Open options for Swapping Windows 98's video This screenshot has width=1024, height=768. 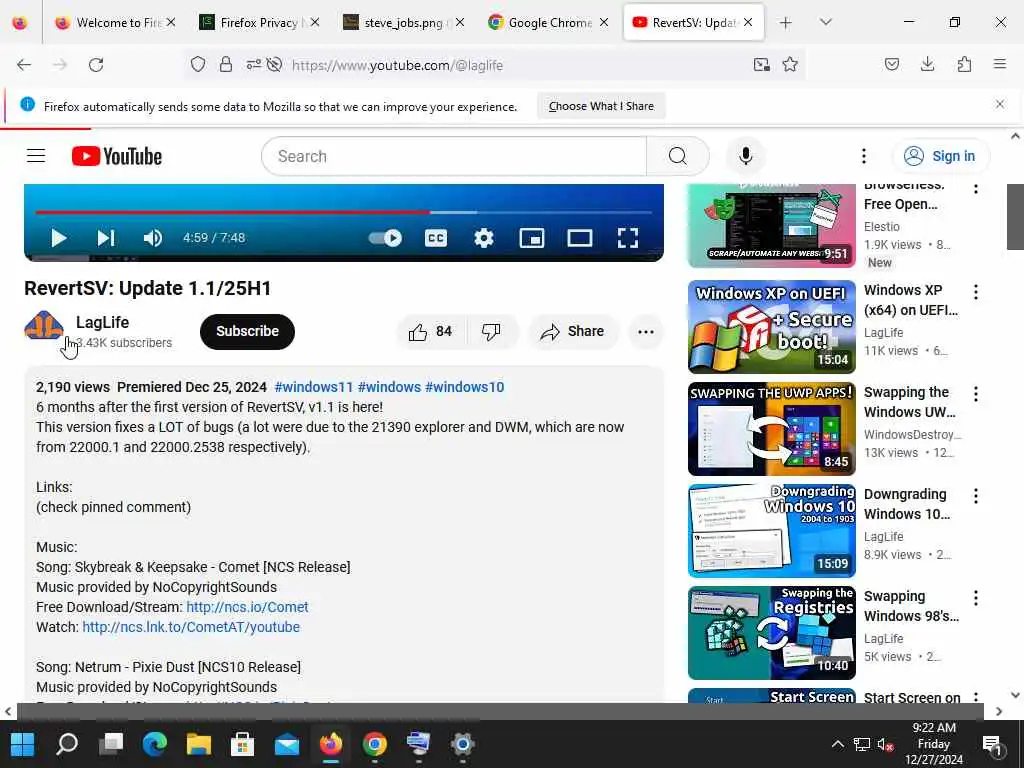pos(976,598)
